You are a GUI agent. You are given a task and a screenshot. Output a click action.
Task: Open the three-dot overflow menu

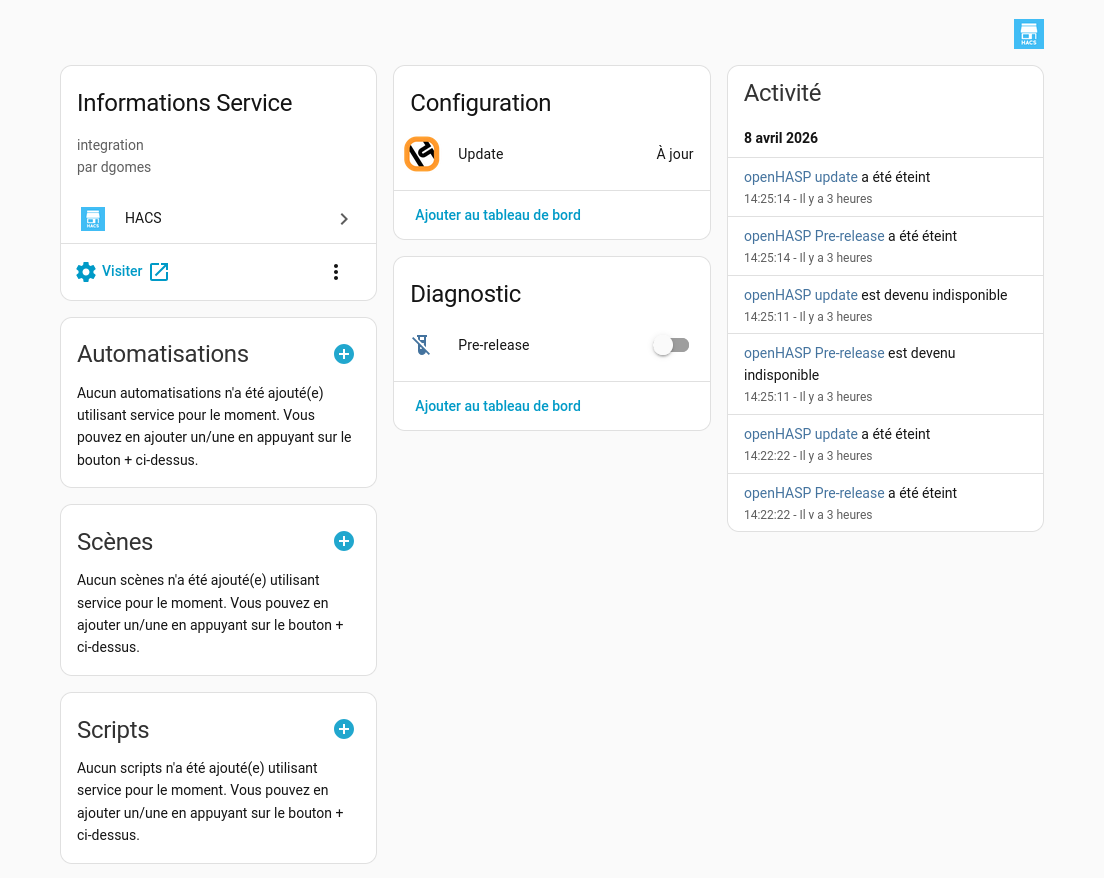(336, 272)
